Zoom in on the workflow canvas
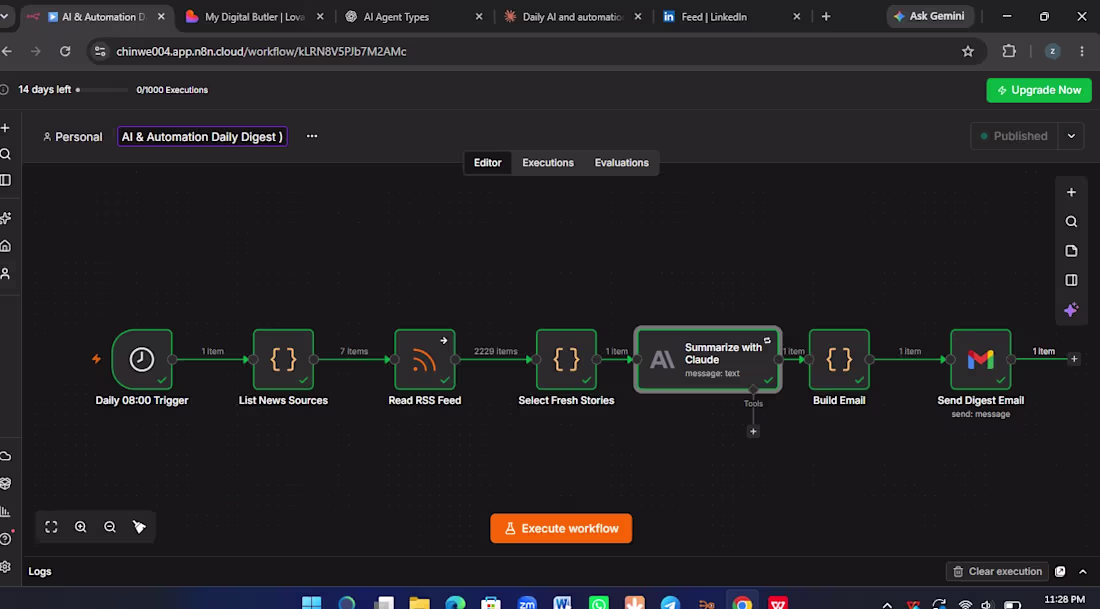1100x609 pixels. point(81,527)
